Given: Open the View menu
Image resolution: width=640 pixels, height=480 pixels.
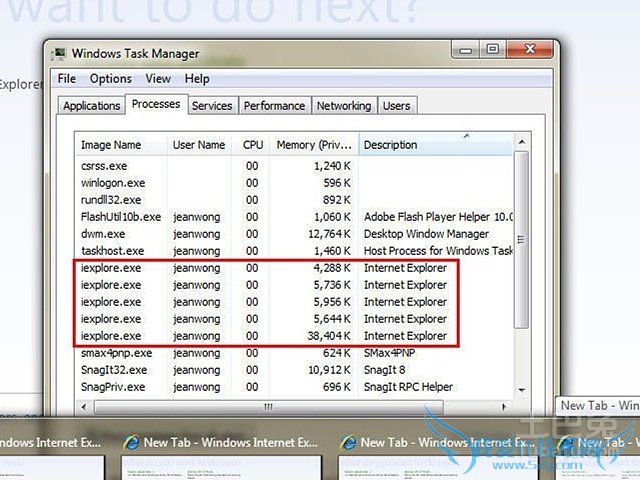Looking at the screenshot, I should pyautogui.click(x=158, y=78).
